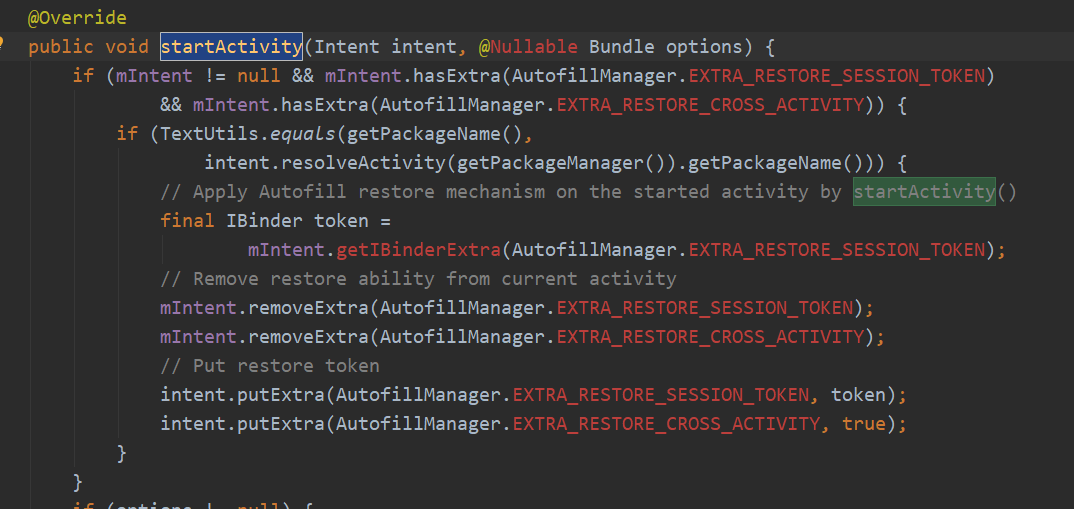Click the "true" literal
This screenshot has width=1074, height=509.
(863, 423)
